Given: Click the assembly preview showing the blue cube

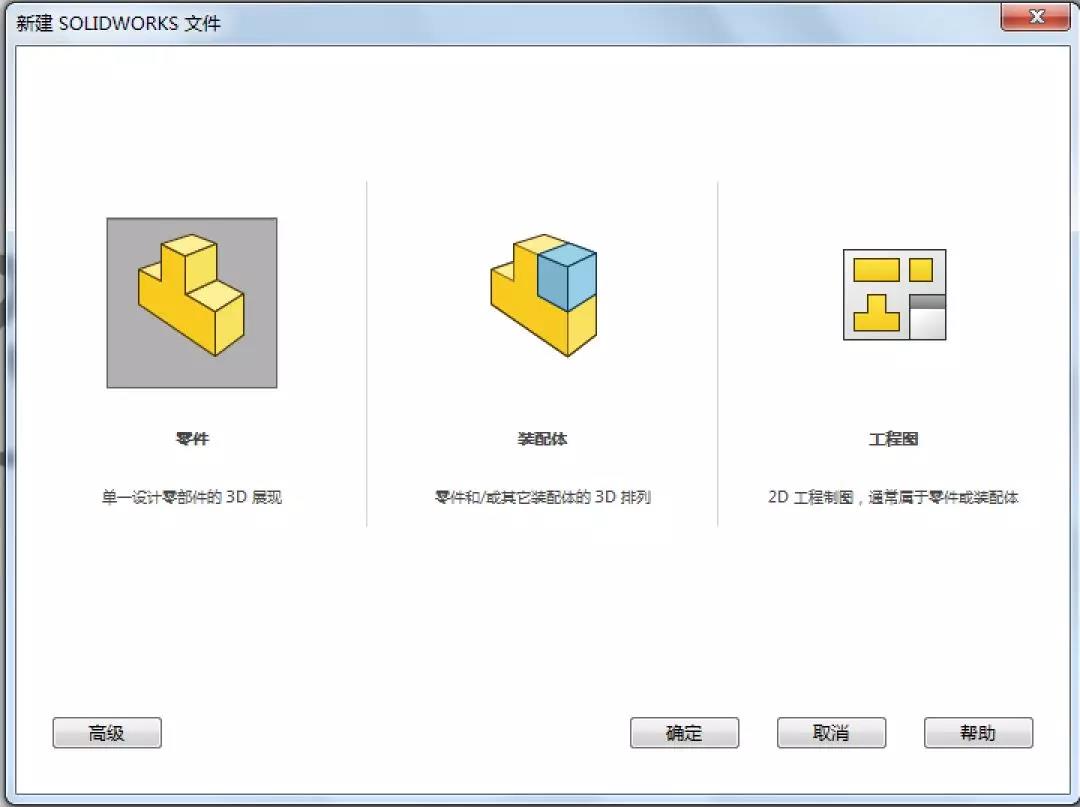Looking at the screenshot, I should (x=544, y=295).
